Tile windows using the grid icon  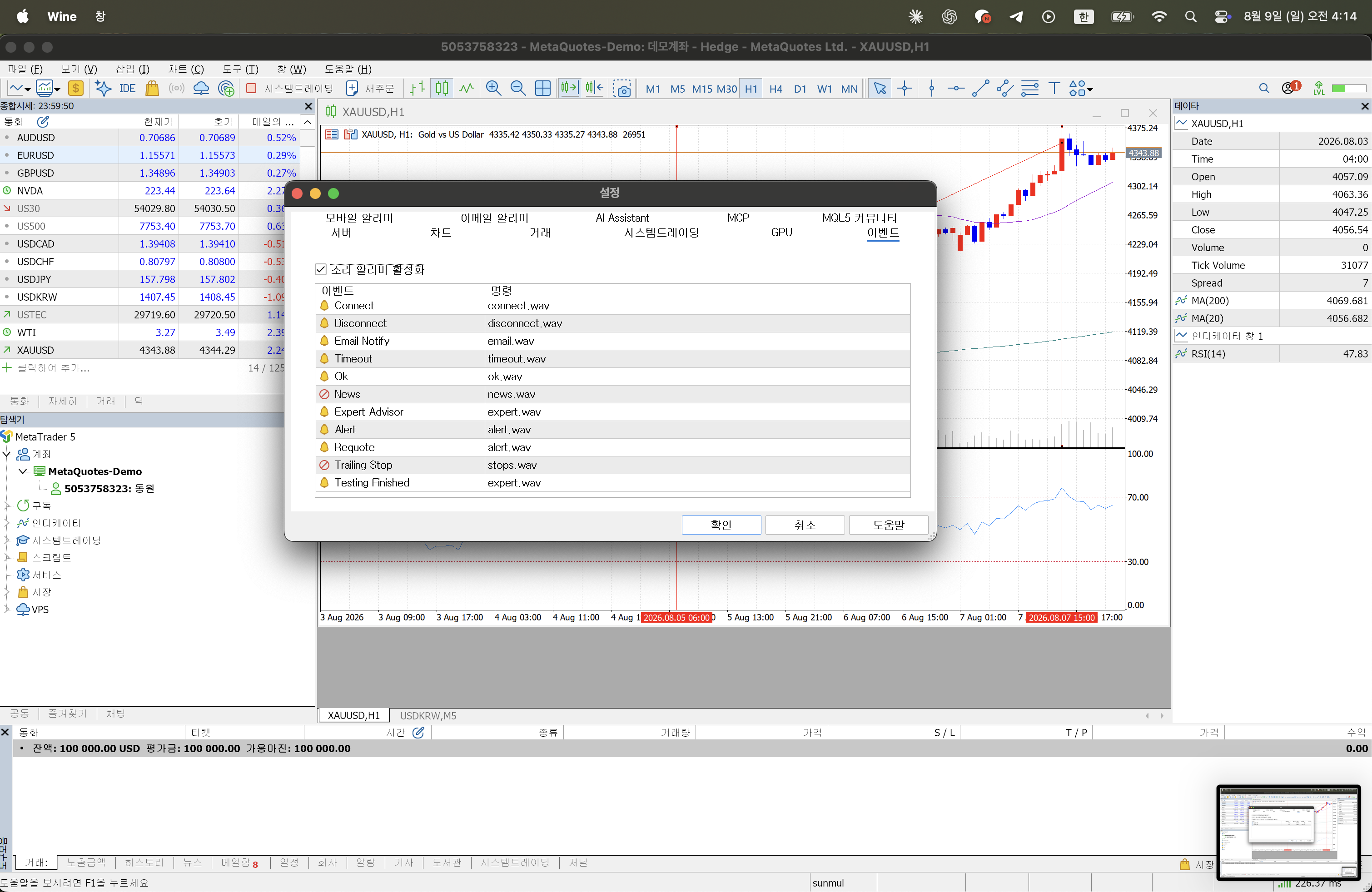pyautogui.click(x=542, y=88)
